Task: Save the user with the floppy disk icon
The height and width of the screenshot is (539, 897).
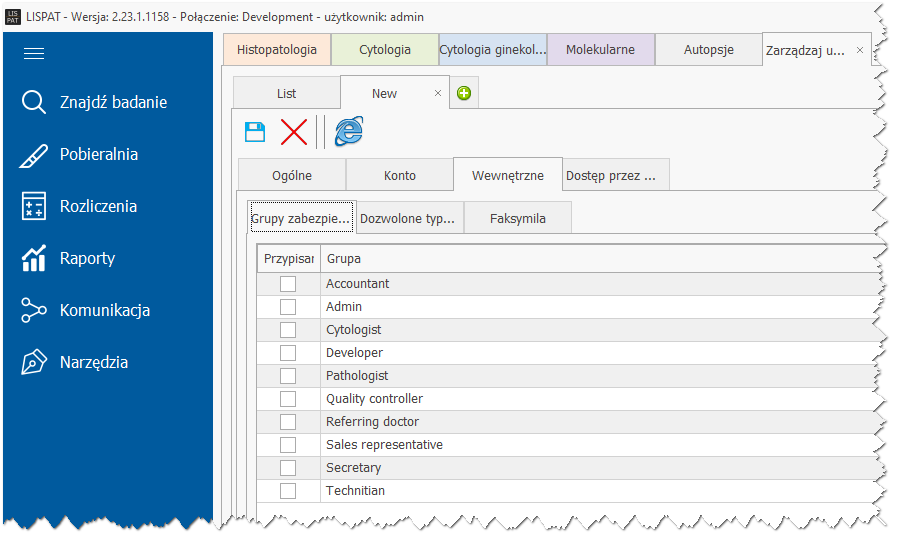Action: 255,131
